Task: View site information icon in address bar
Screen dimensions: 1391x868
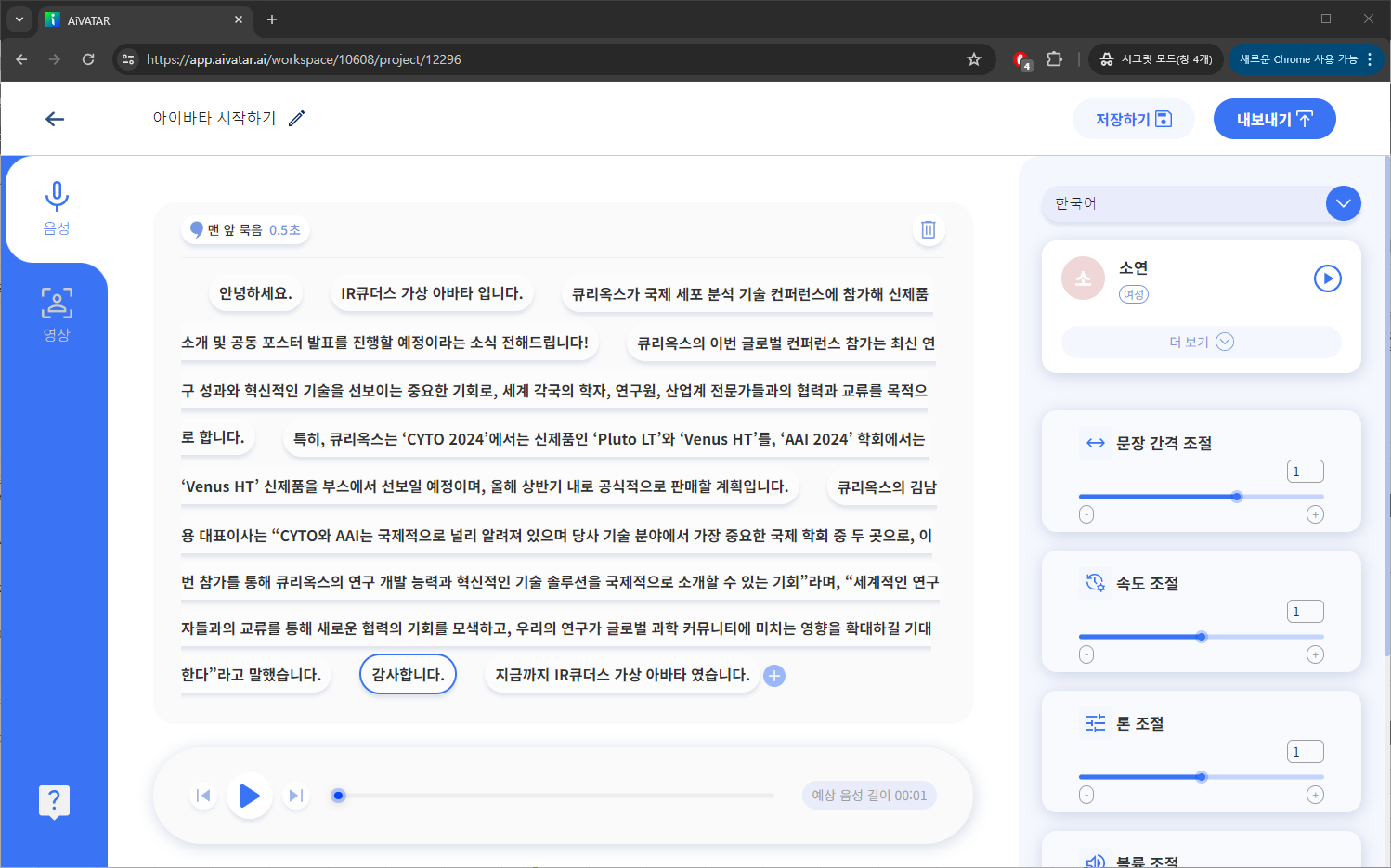Action: (128, 59)
